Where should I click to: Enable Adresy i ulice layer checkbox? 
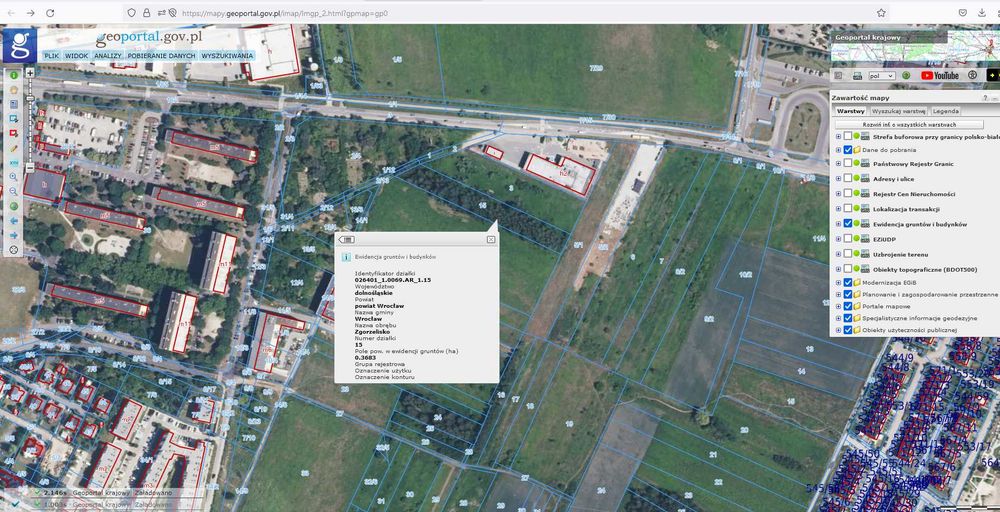[x=848, y=179]
